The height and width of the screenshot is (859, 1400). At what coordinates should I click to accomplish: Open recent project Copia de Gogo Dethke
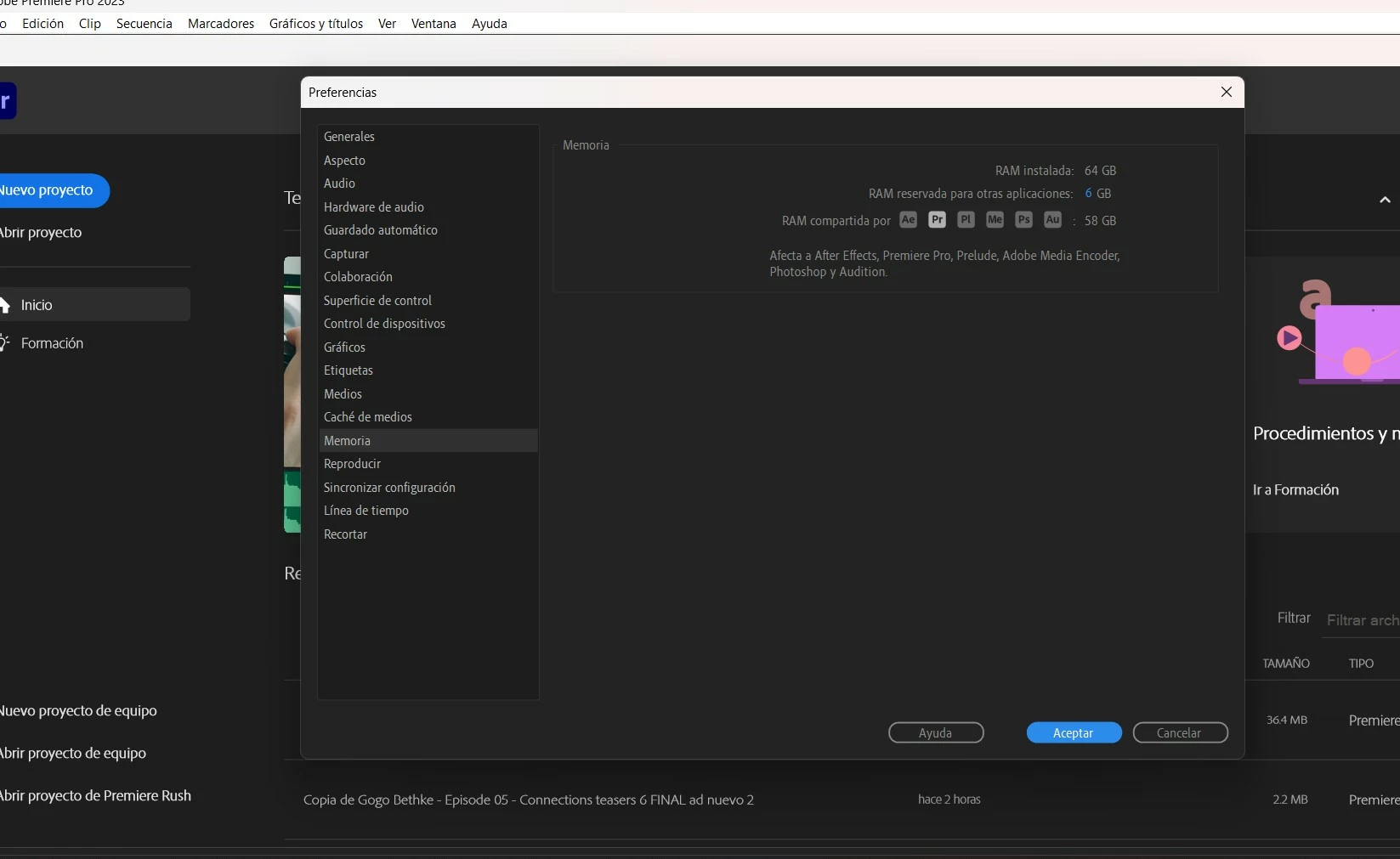pos(529,800)
